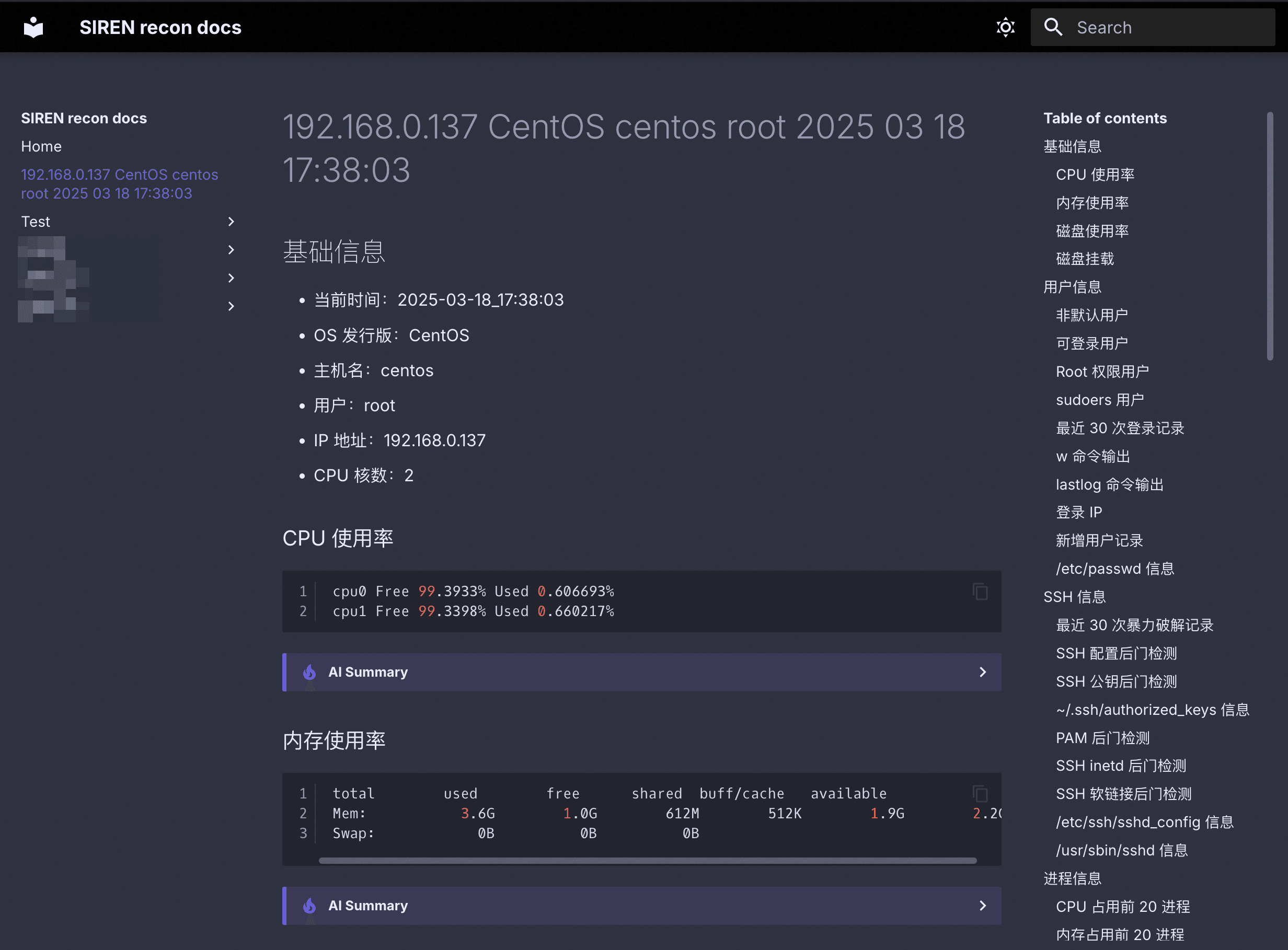Viewport: 1288px width, 950px height.
Task: Jump to SSH 配置后门检测 section
Action: coord(1116,653)
